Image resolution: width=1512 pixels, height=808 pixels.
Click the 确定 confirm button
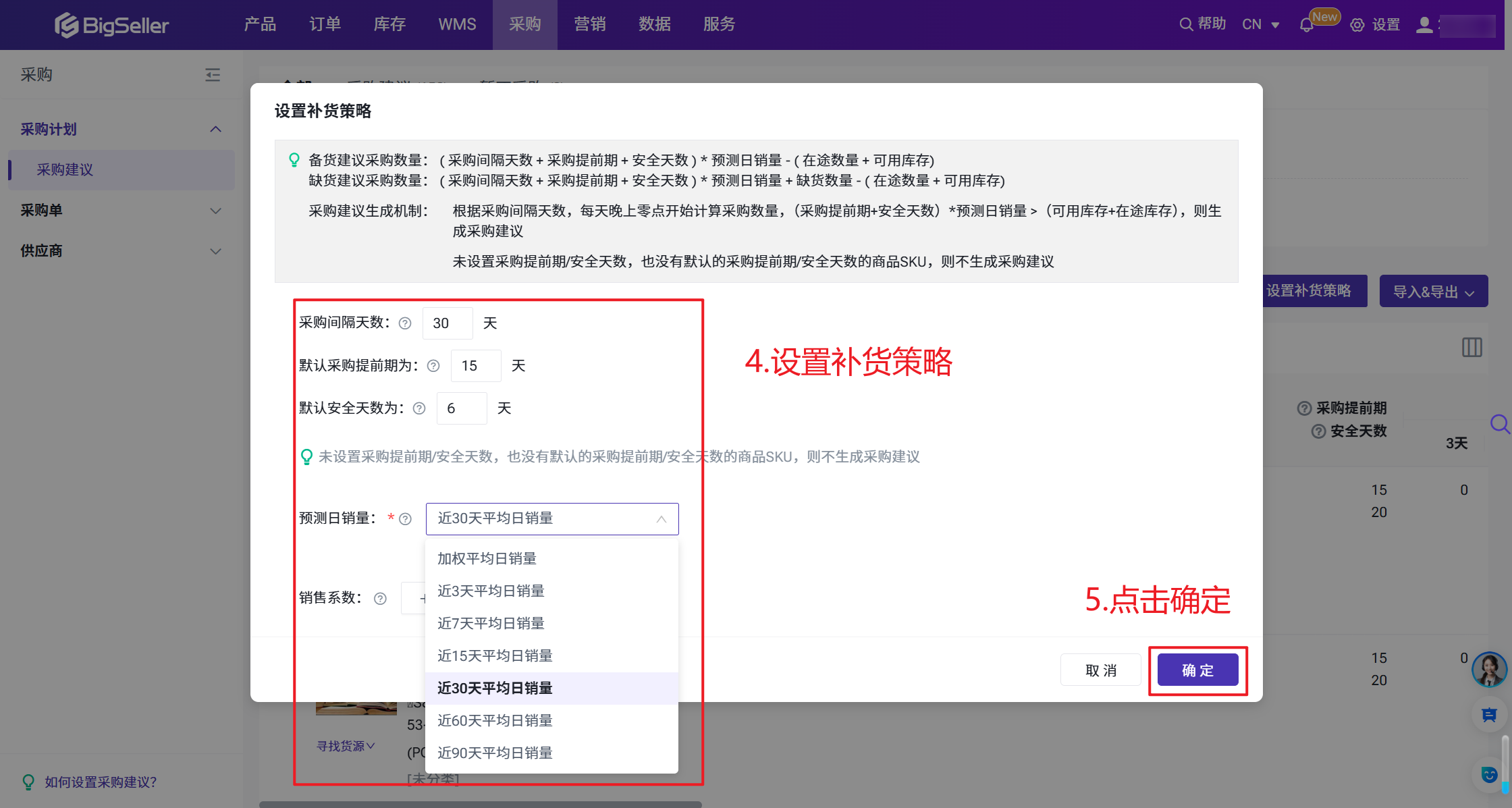point(1197,670)
